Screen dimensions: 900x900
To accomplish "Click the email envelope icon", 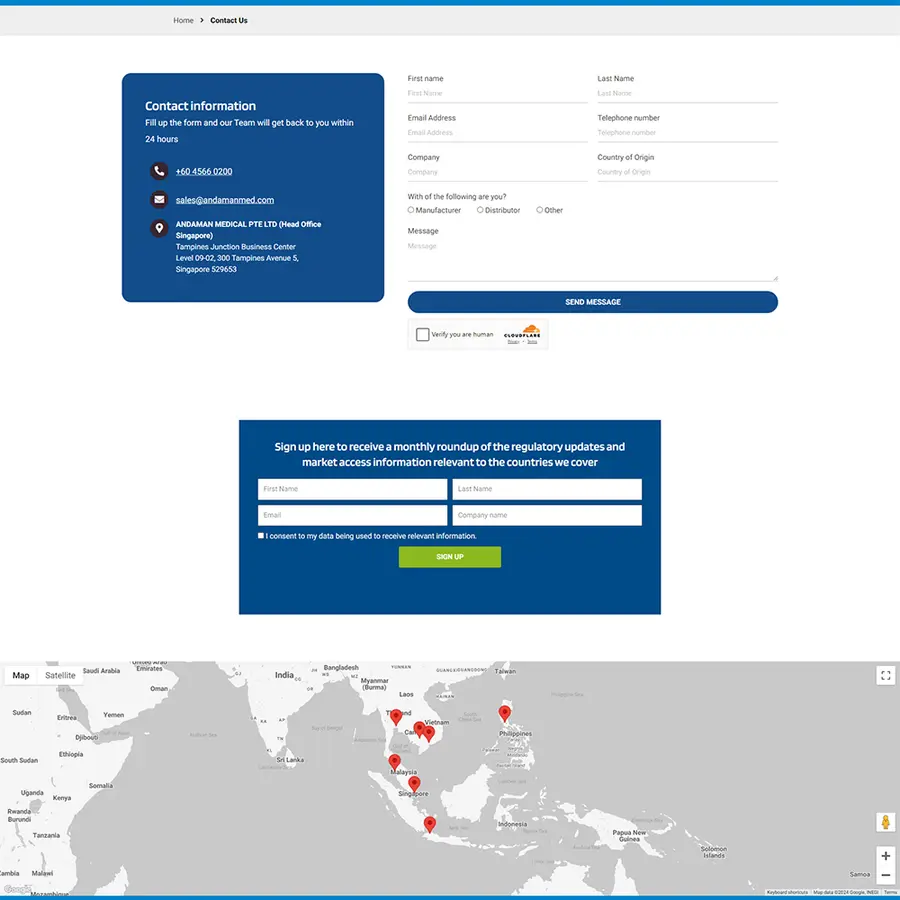I will pos(159,199).
